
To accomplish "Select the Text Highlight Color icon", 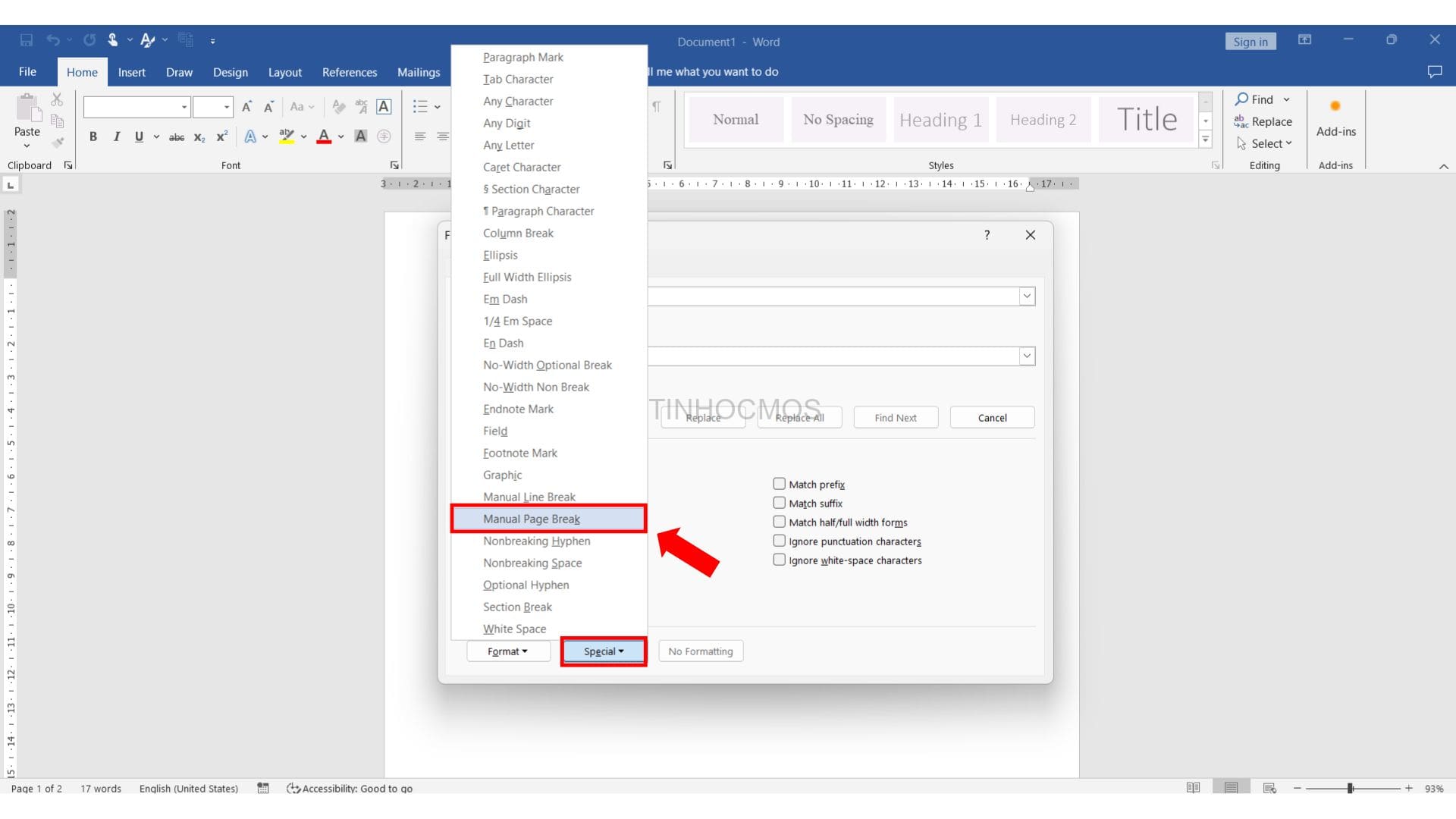I will [287, 136].
